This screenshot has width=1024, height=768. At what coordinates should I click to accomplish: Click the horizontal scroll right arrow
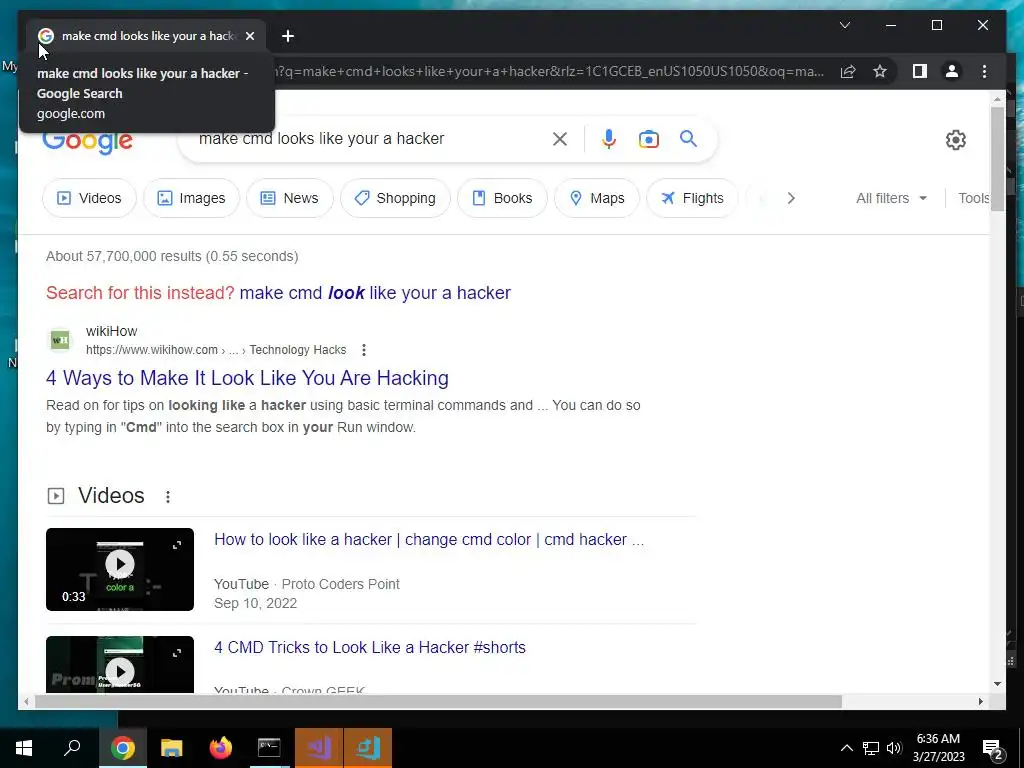click(980, 701)
